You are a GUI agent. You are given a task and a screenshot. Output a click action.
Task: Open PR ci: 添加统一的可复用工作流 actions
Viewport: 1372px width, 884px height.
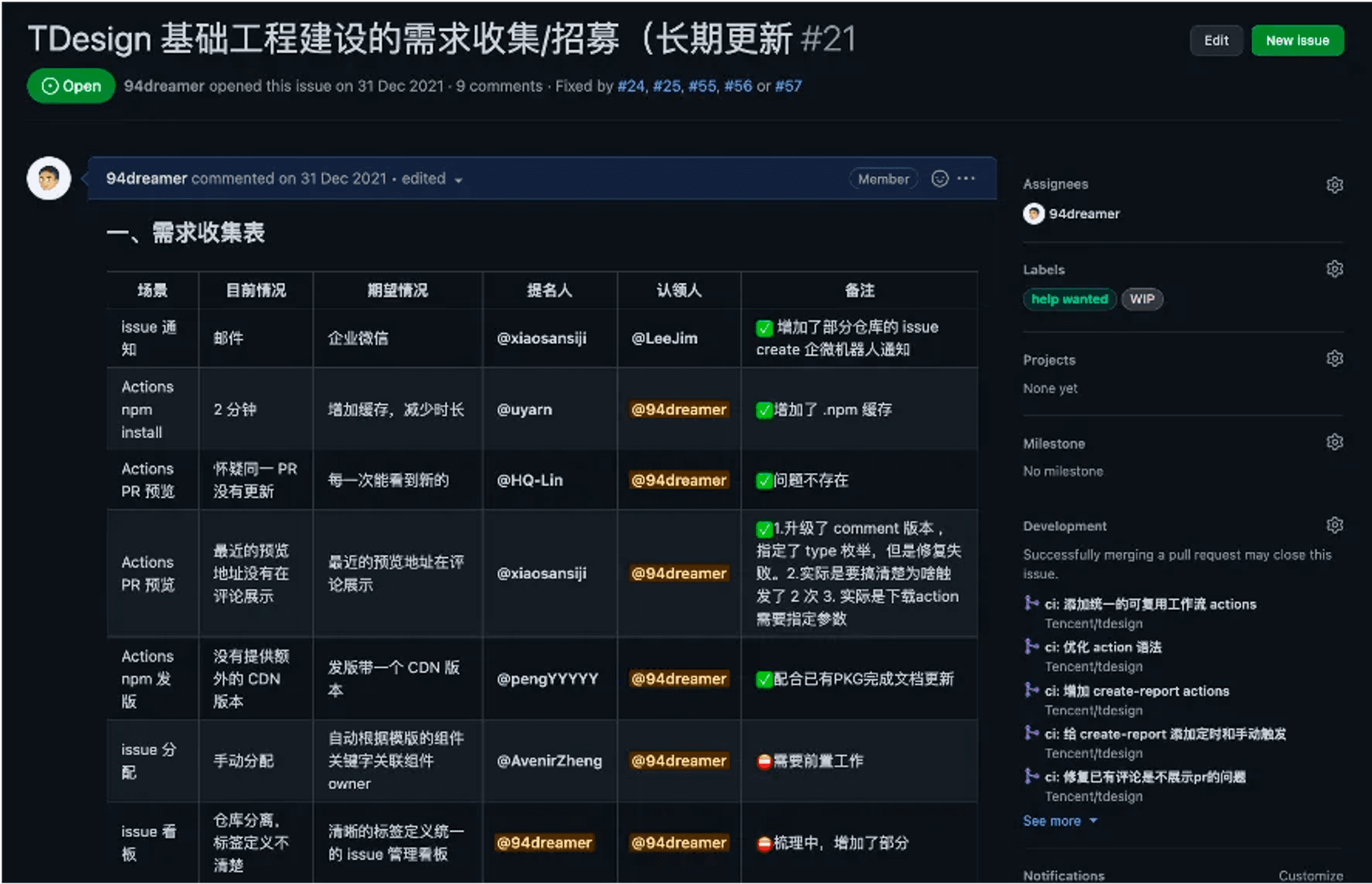(x=1150, y=604)
